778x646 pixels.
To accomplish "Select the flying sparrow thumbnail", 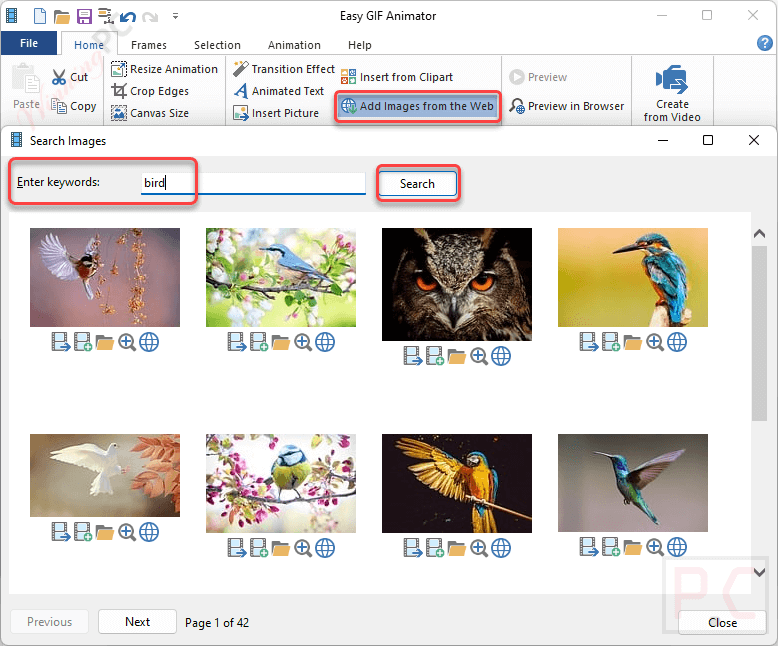I will point(105,277).
